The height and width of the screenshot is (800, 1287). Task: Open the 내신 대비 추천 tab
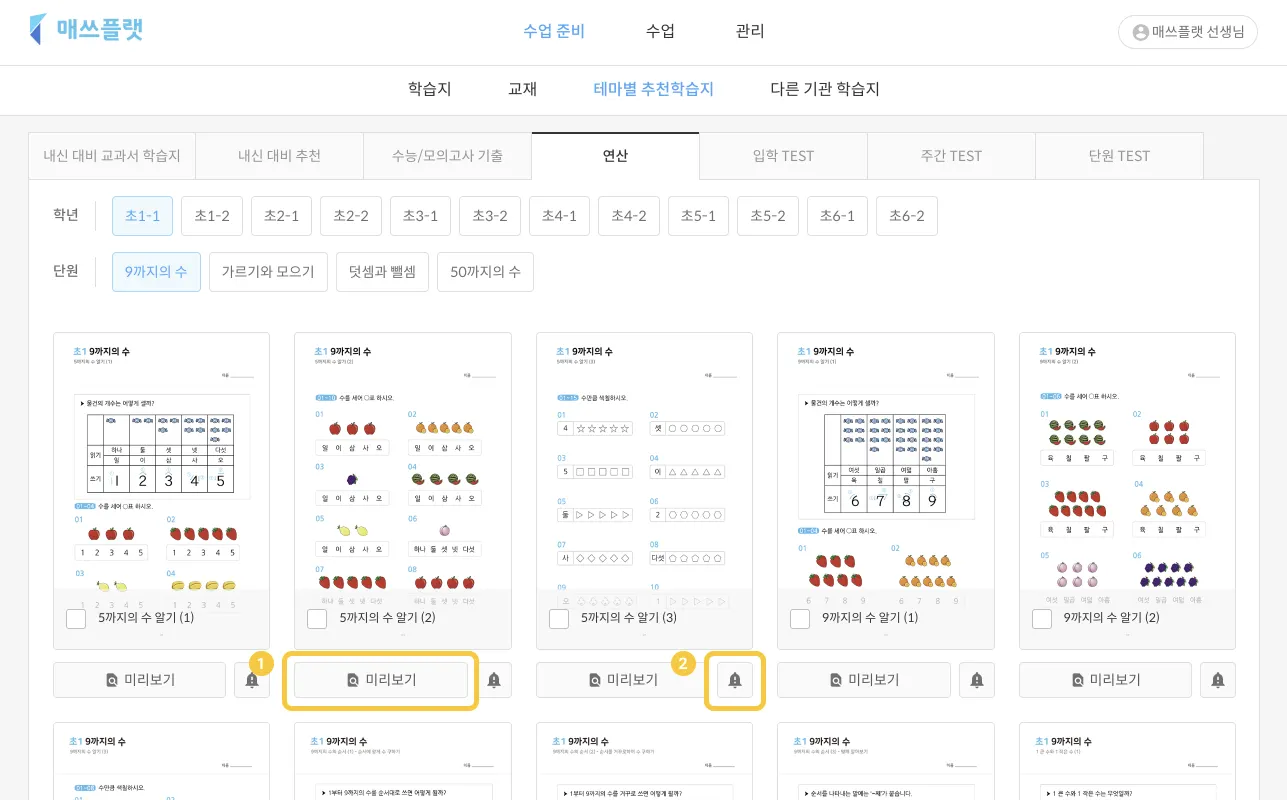(x=280, y=156)
